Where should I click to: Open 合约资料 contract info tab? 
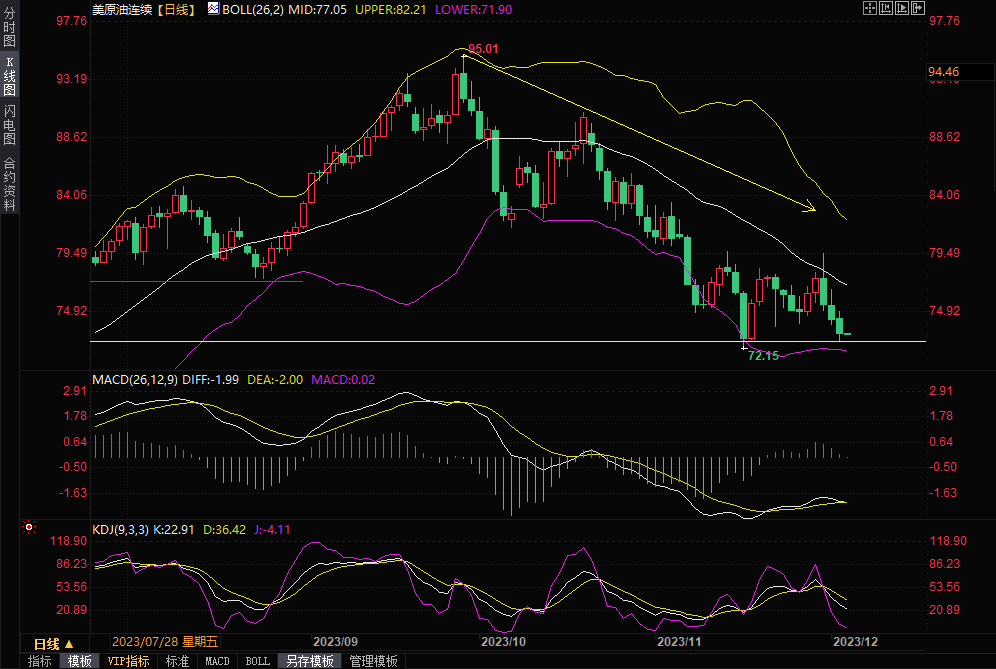[x=9, y=182]
